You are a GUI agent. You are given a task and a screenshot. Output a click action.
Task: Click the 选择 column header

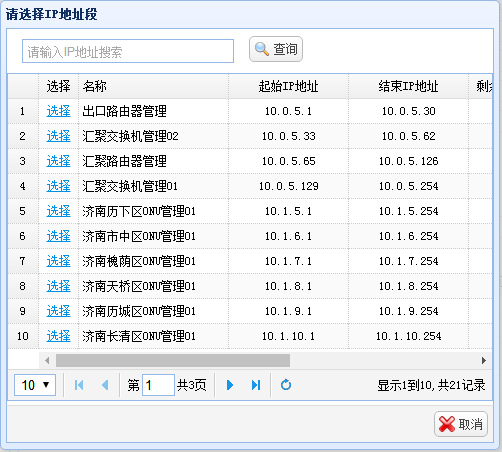pos(58,86)
